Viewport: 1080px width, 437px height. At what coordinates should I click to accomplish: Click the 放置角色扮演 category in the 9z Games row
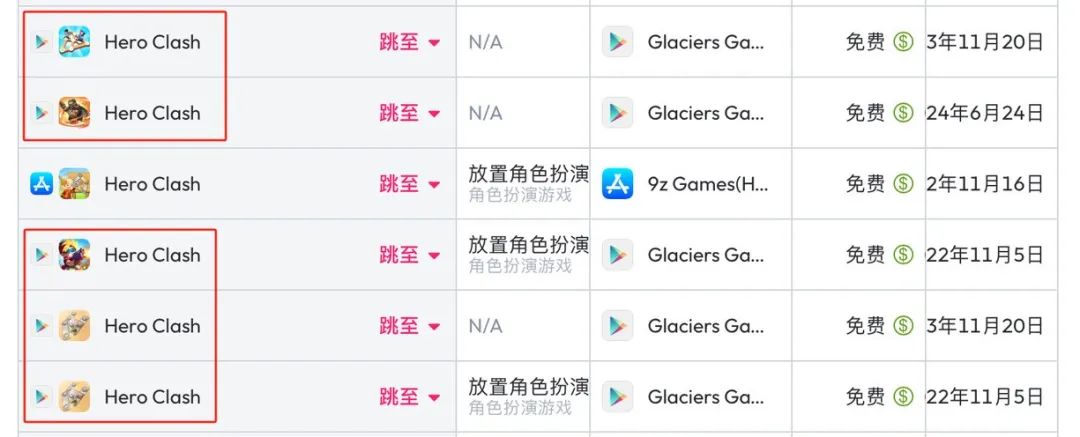[x=528, y=174]
